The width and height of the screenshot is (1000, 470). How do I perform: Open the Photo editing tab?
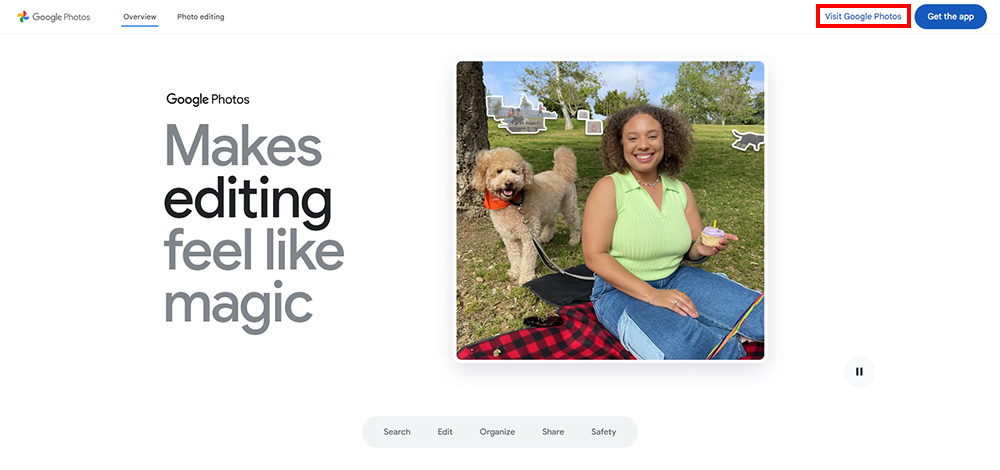[x=201, y=17]
